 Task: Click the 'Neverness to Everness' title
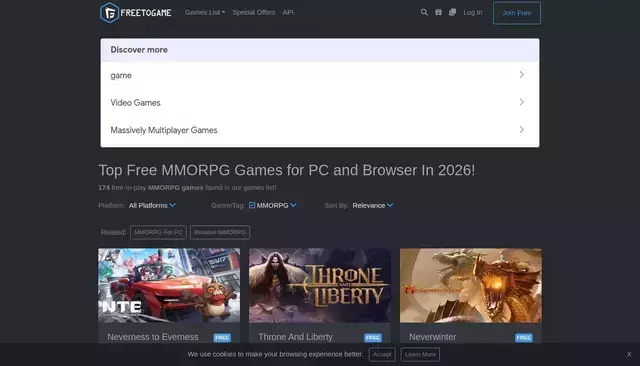pyautogui.click(x=153, y=337)
